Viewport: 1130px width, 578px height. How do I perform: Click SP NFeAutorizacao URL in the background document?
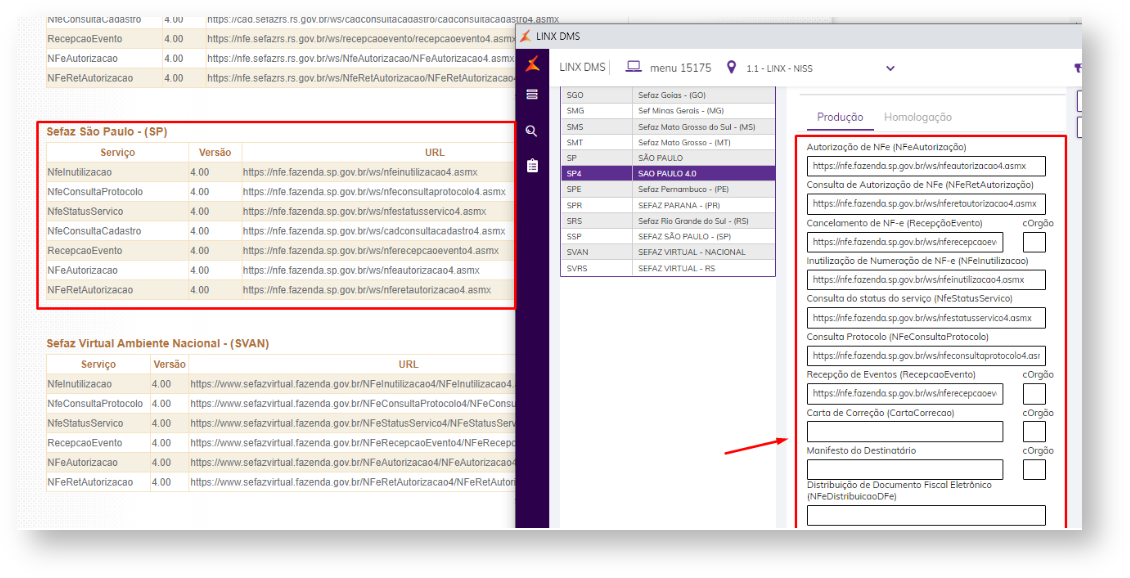[361, 270]
